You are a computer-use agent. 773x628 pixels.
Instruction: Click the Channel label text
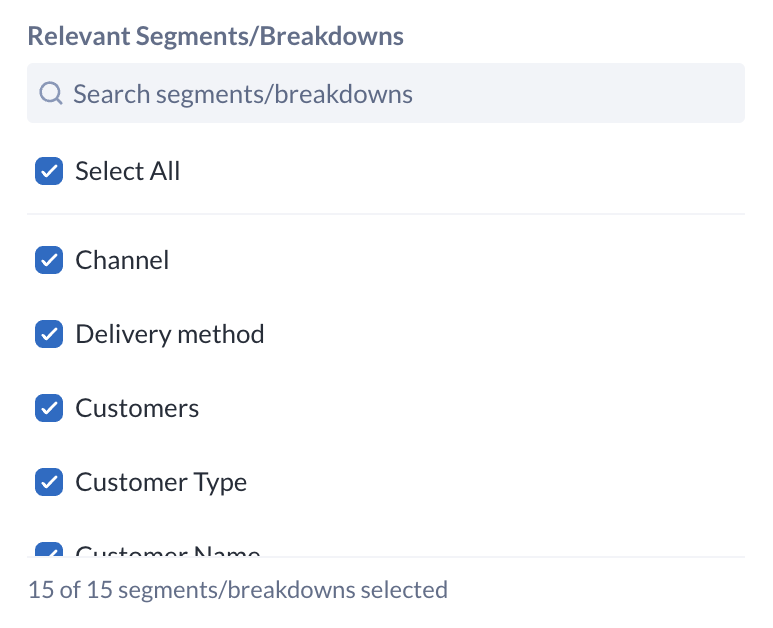point(122,260)
